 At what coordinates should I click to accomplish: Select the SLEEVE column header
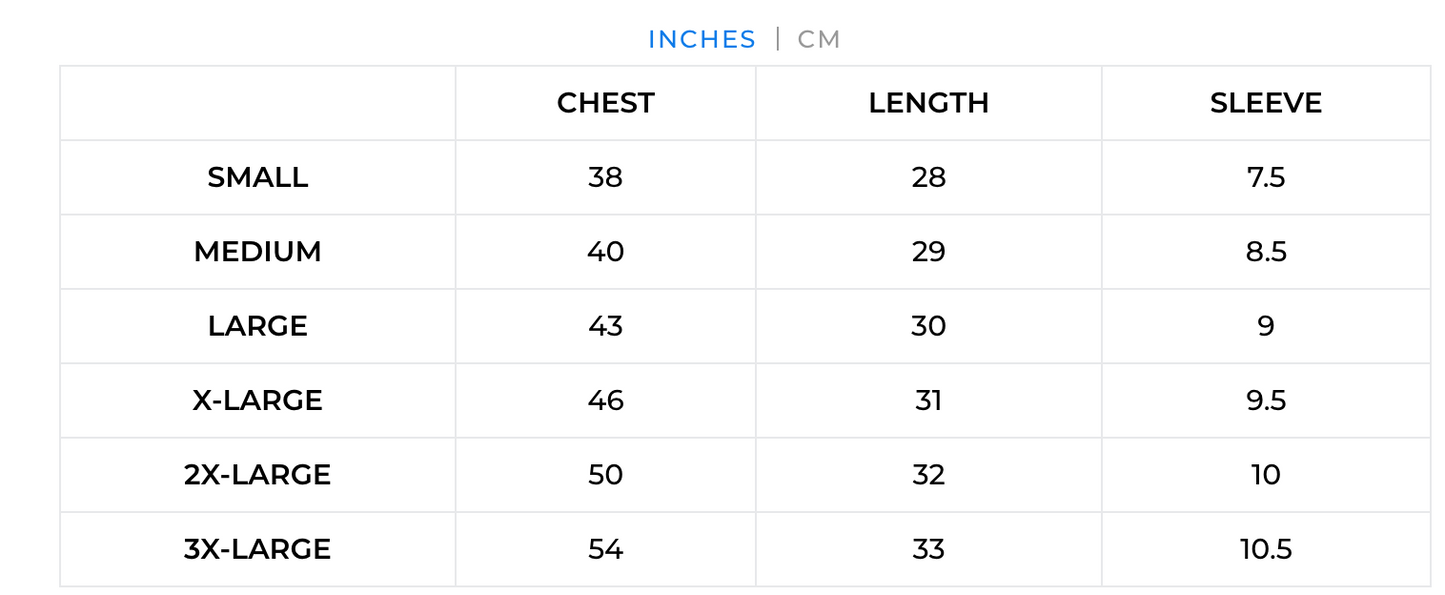[1266, 103]
